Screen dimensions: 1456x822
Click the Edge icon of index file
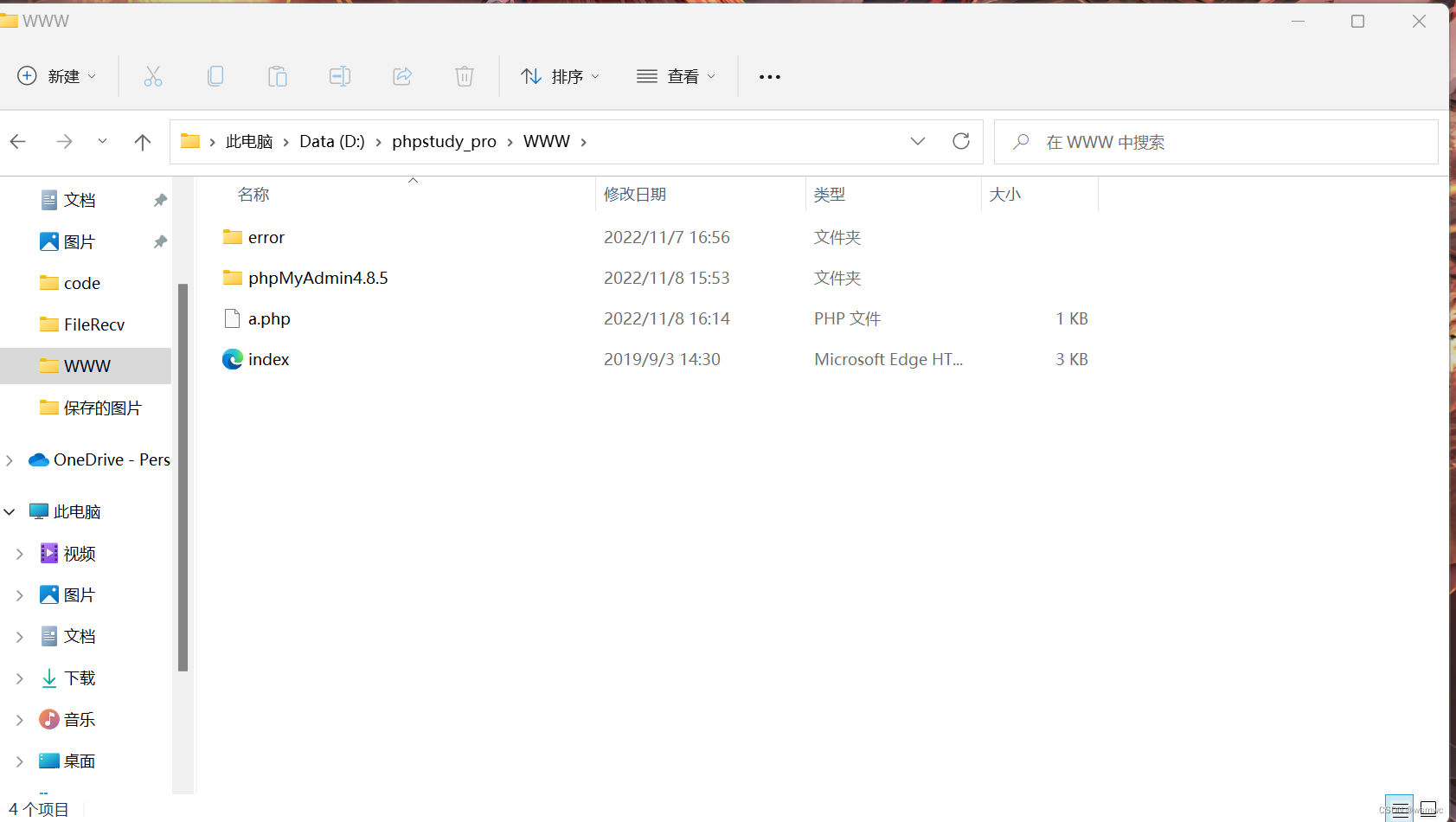point(233,359)
